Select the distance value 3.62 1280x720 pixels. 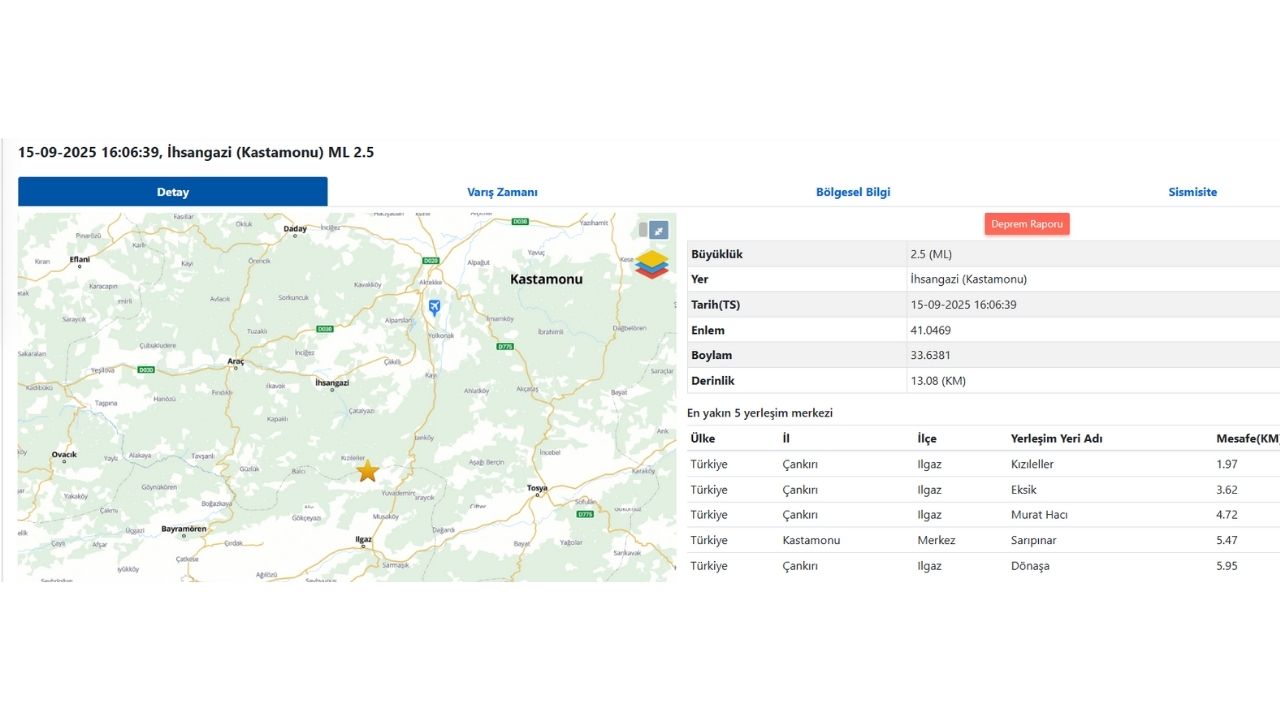(x=1227, y=490)
